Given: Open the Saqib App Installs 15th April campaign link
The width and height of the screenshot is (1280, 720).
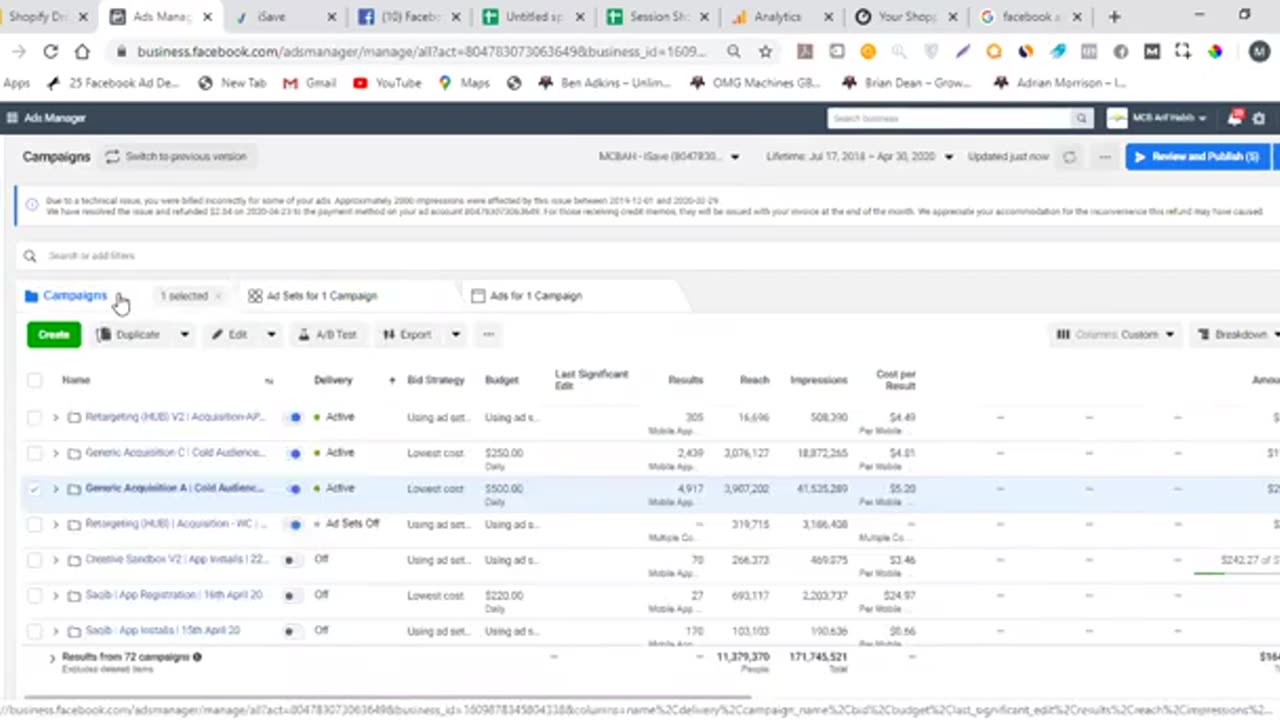Looking at the screenshot, I should [163, 631].
